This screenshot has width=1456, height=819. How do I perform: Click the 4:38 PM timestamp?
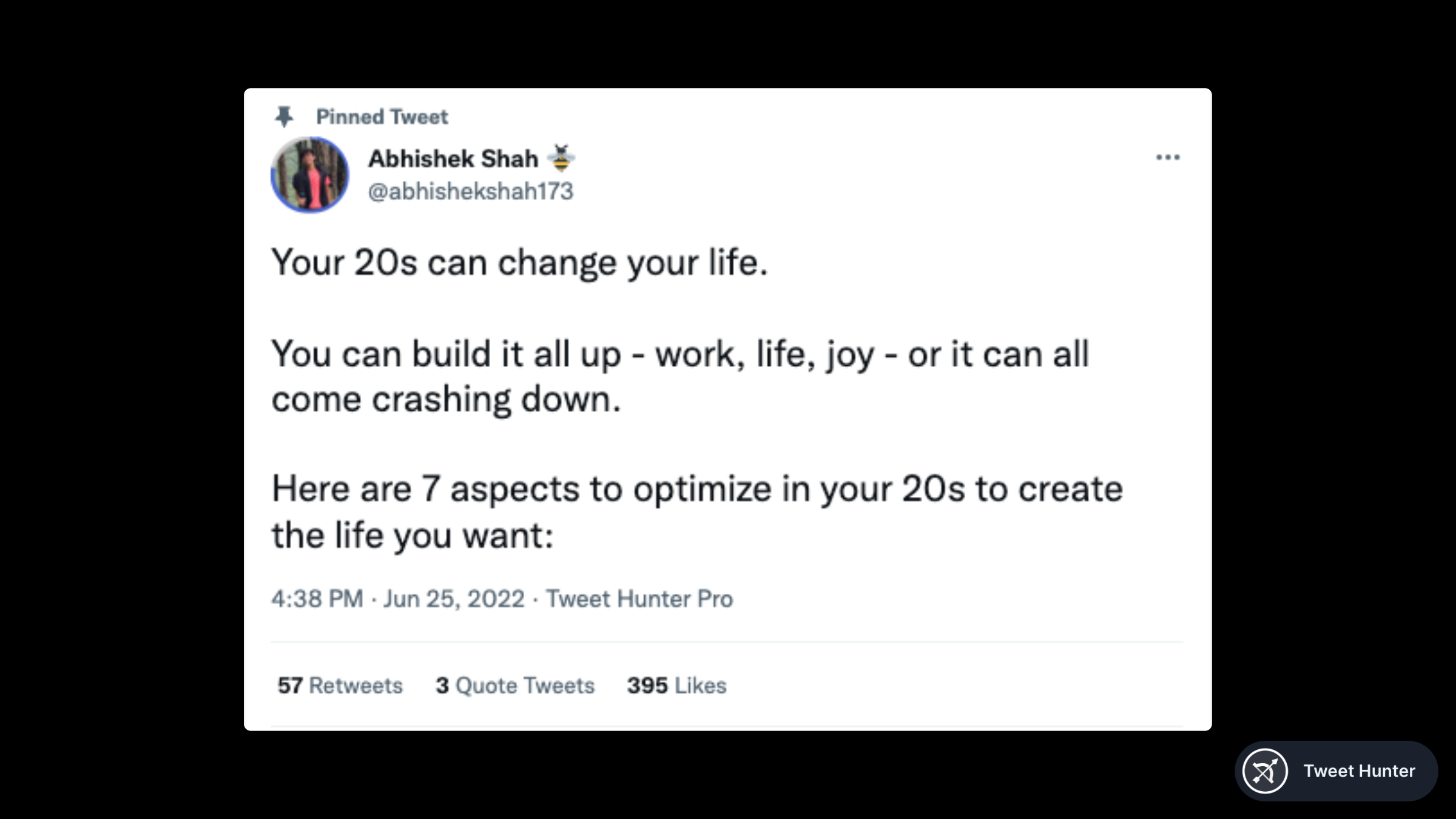click(317, 599)
